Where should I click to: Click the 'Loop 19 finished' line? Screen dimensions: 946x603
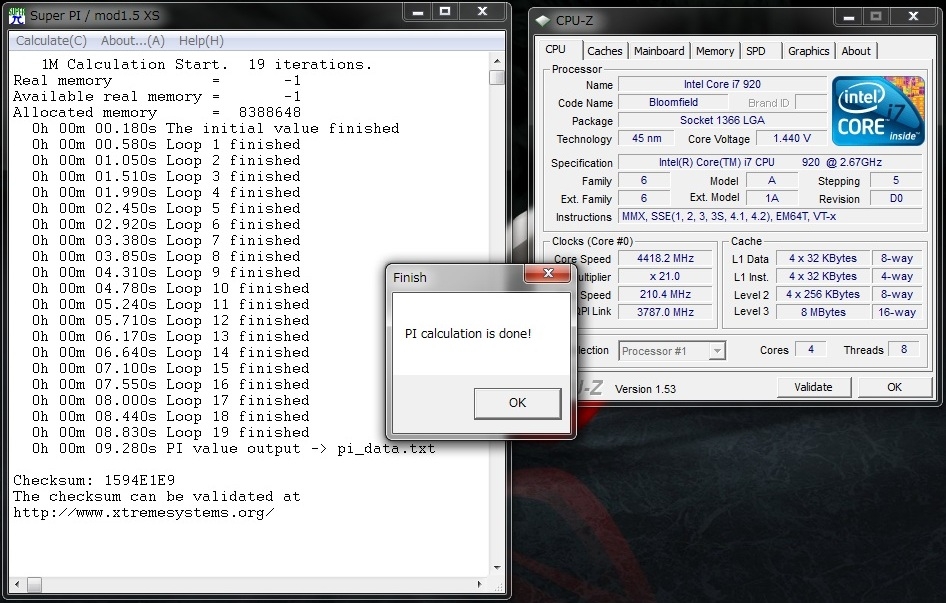[171, 433]
